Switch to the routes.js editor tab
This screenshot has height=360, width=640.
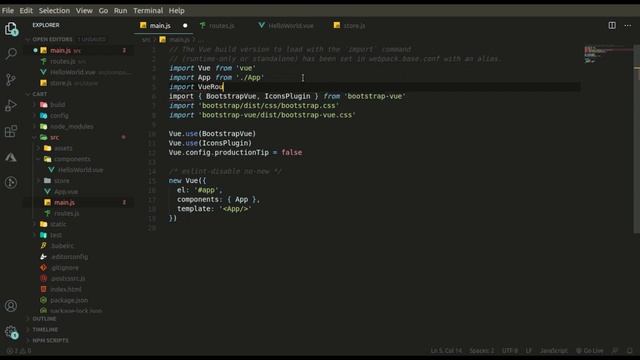point(222,25)
